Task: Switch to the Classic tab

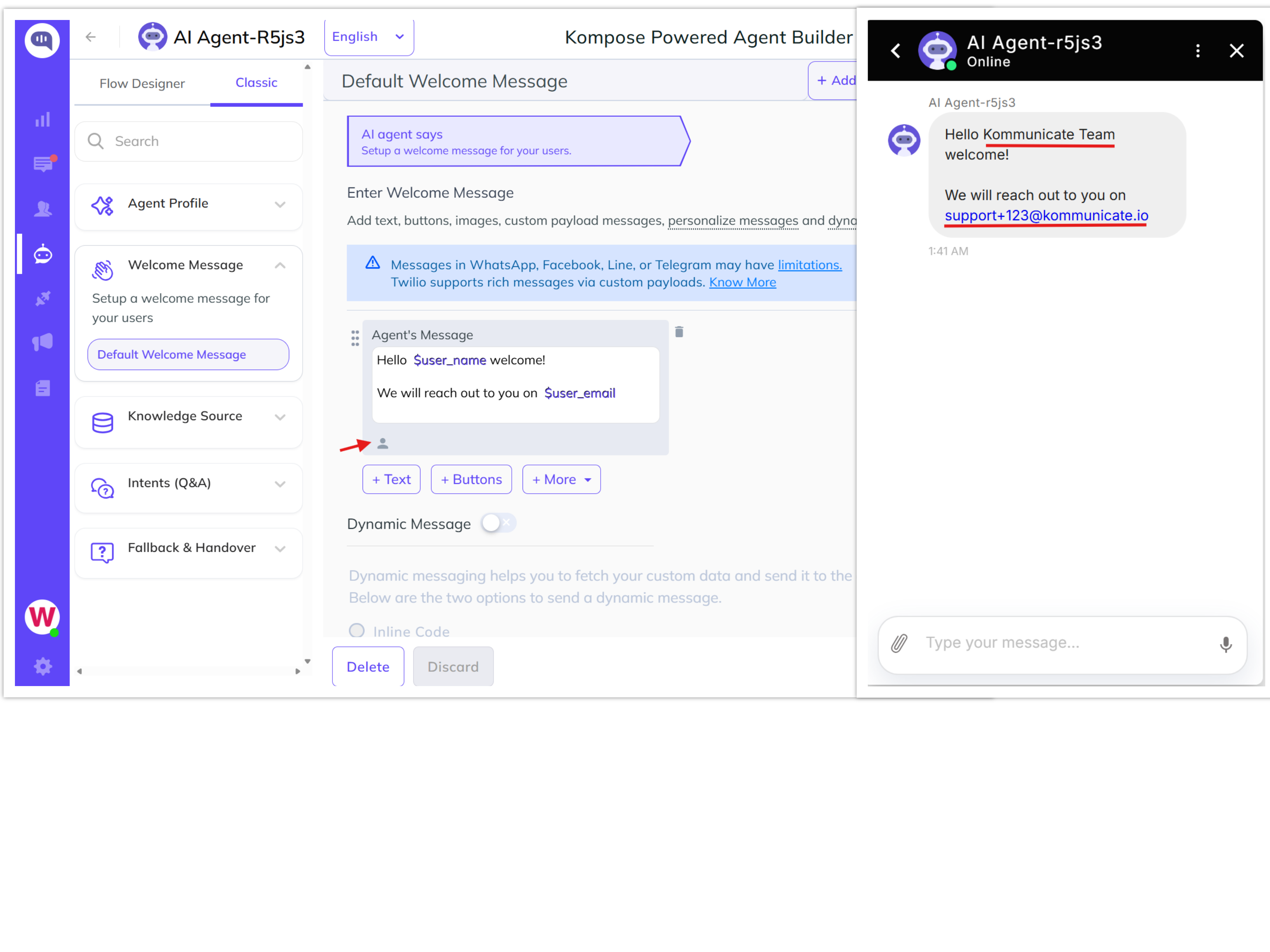Action: tap(256, 83)
